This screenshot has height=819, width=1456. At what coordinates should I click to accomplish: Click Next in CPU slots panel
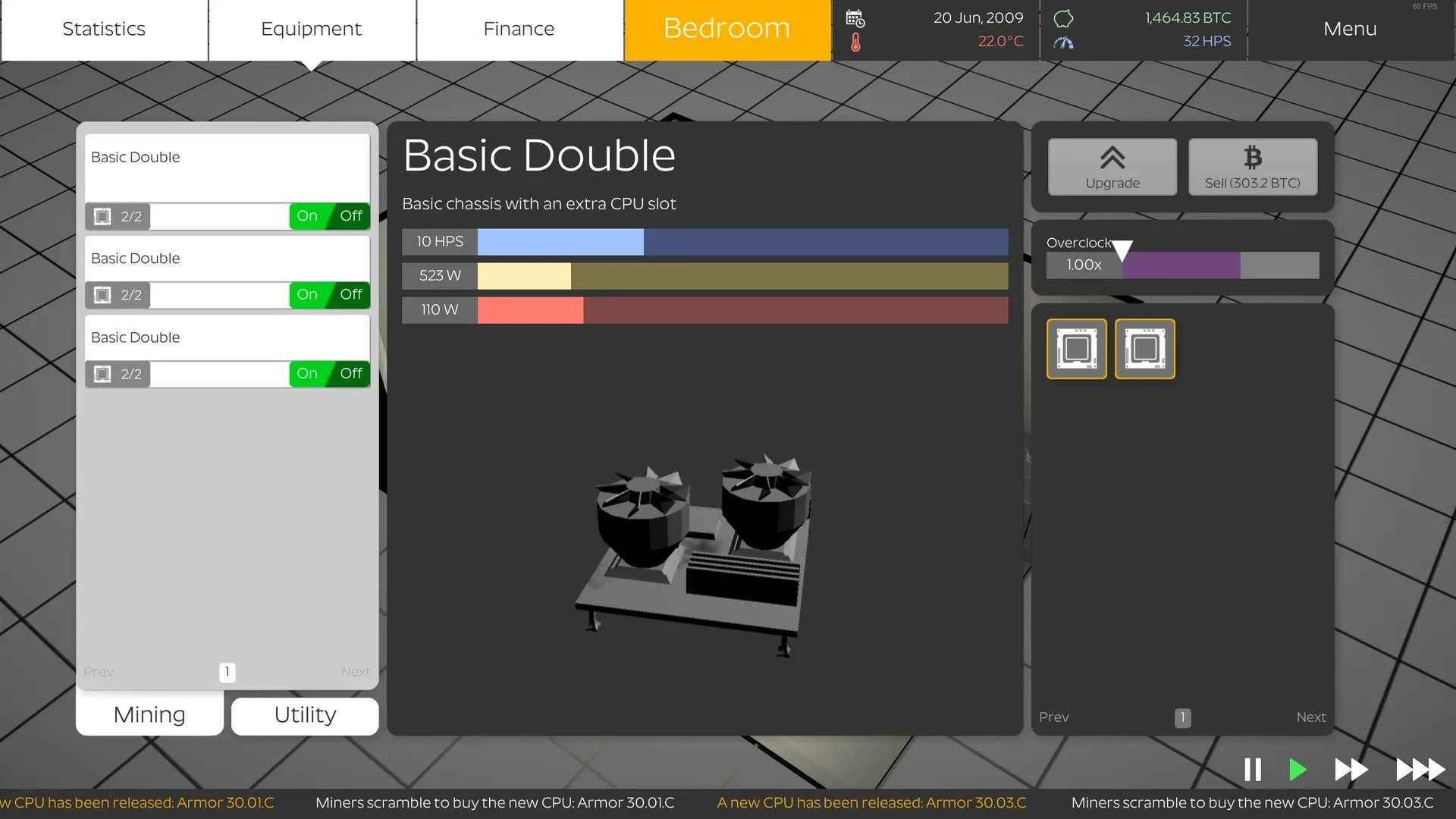pyautogui.click(x=1310, y=717)
